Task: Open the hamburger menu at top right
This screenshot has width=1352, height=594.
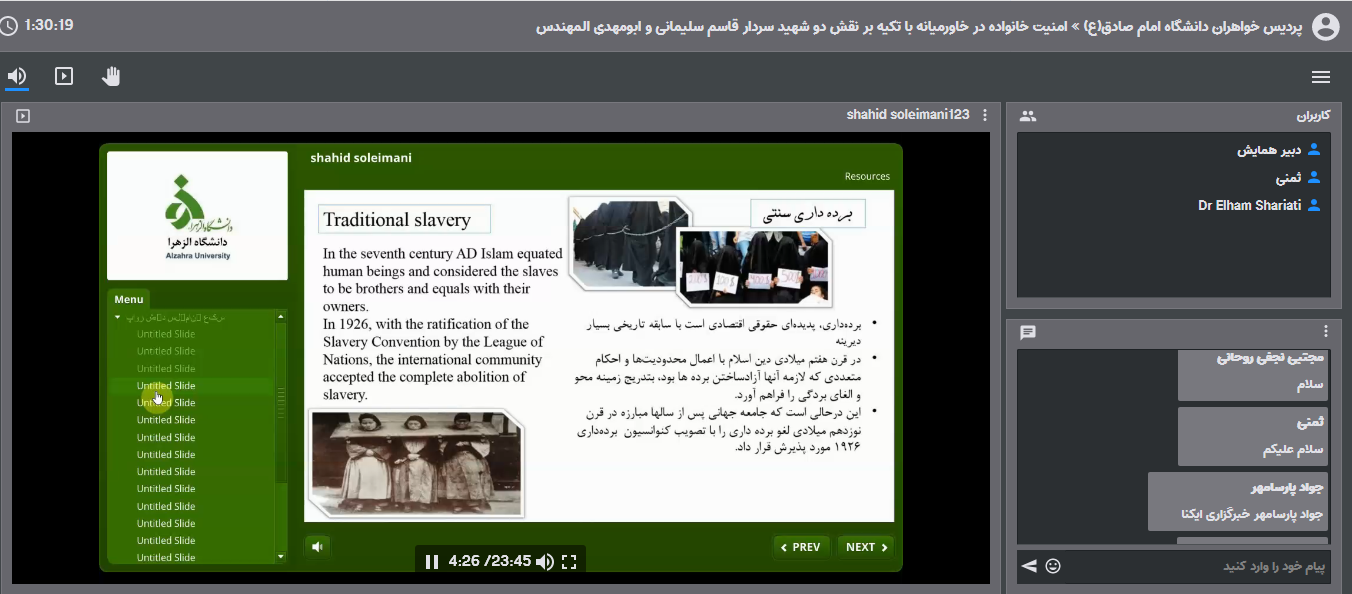Action: click(x=1321, y=76)
